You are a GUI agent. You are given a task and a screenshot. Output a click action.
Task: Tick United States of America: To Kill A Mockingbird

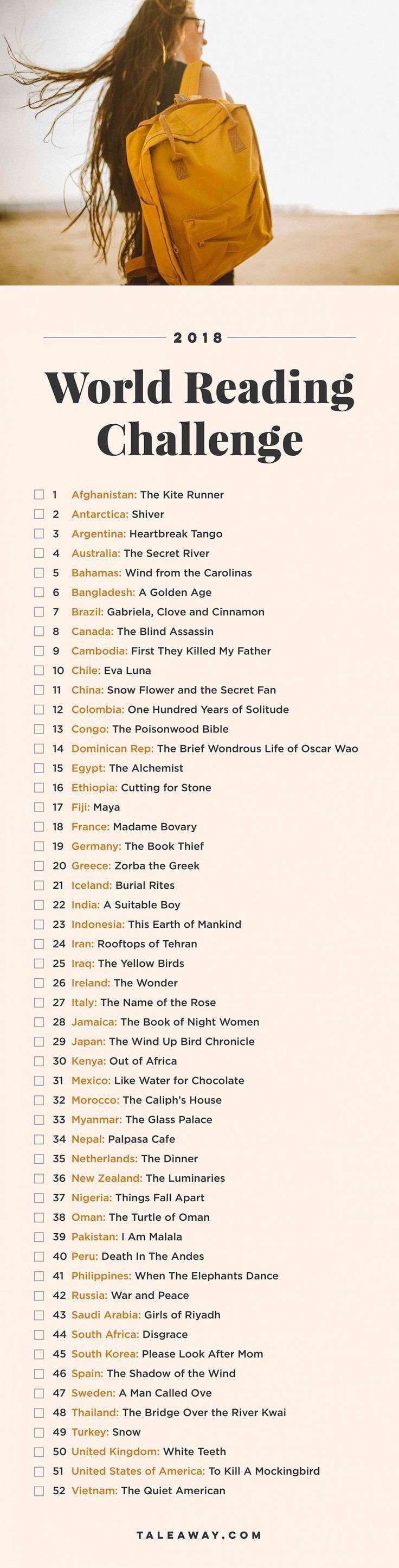[39, 1471]
